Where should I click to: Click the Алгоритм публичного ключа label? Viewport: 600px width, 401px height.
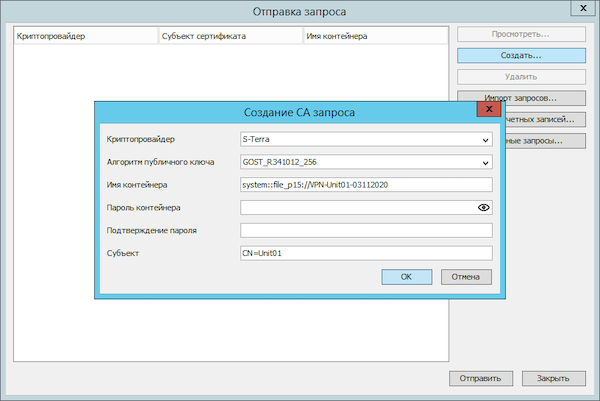click(x=160, y=162)
